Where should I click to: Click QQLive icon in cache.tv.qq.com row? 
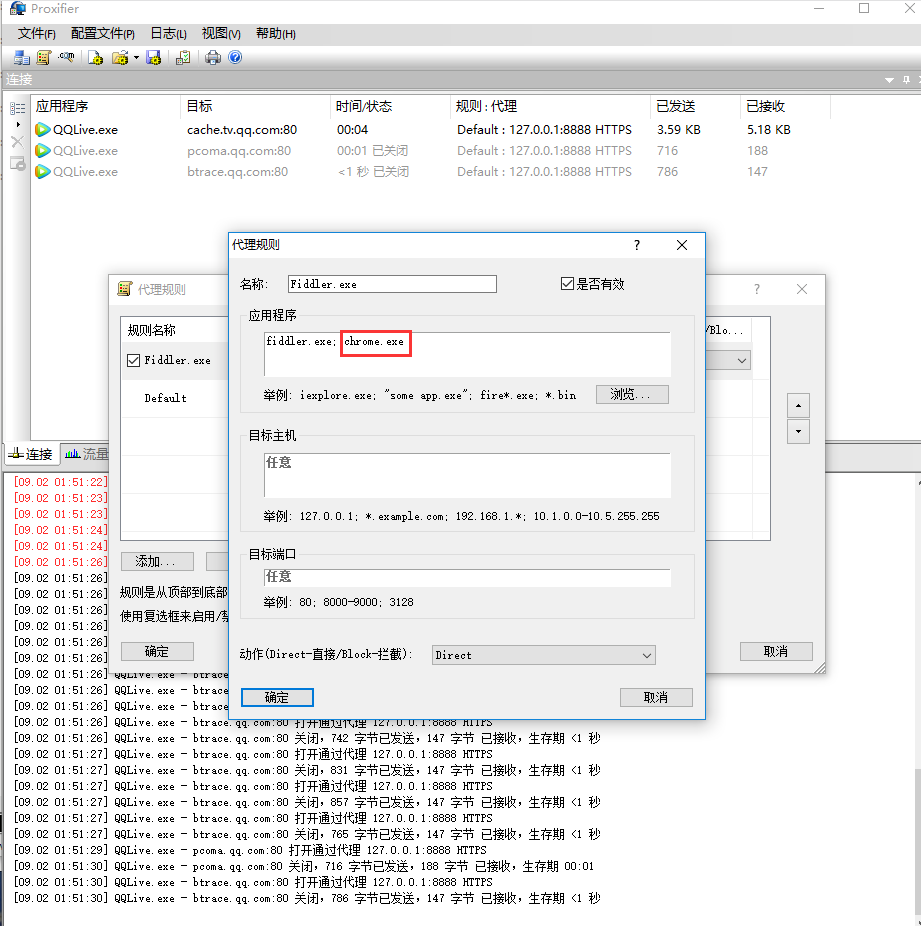(42, 129)
